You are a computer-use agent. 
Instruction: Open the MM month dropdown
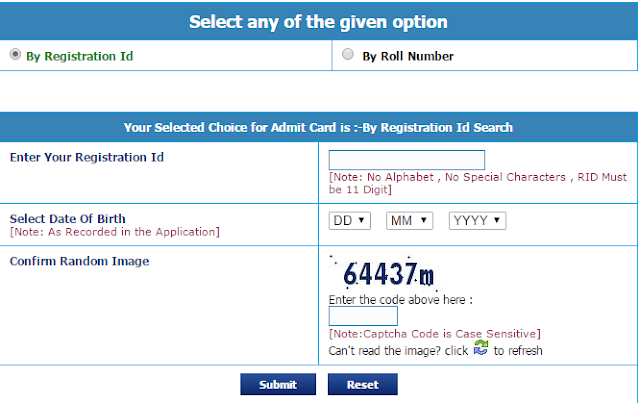[x=409, y=221]
